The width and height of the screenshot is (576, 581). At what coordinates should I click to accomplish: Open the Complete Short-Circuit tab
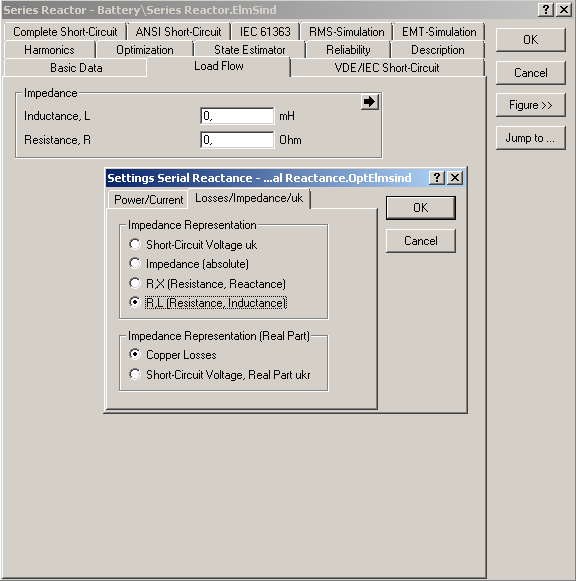(65, 32)
